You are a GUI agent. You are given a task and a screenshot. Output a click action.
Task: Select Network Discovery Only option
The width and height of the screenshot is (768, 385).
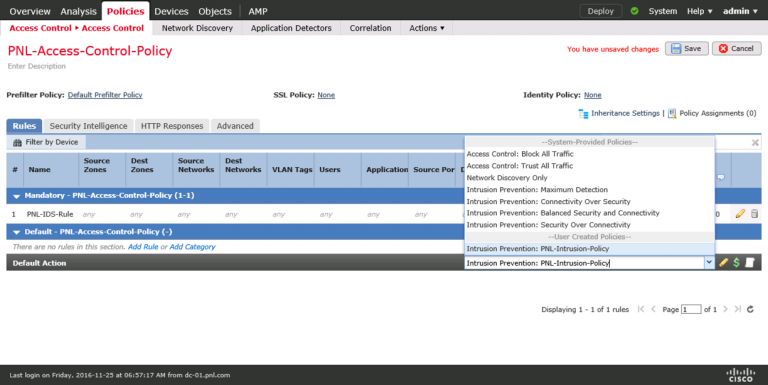tap(589, 178)
